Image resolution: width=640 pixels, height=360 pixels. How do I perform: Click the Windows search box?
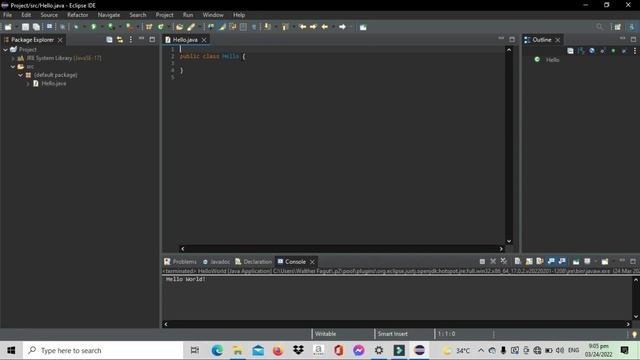(x=103, y=351)
